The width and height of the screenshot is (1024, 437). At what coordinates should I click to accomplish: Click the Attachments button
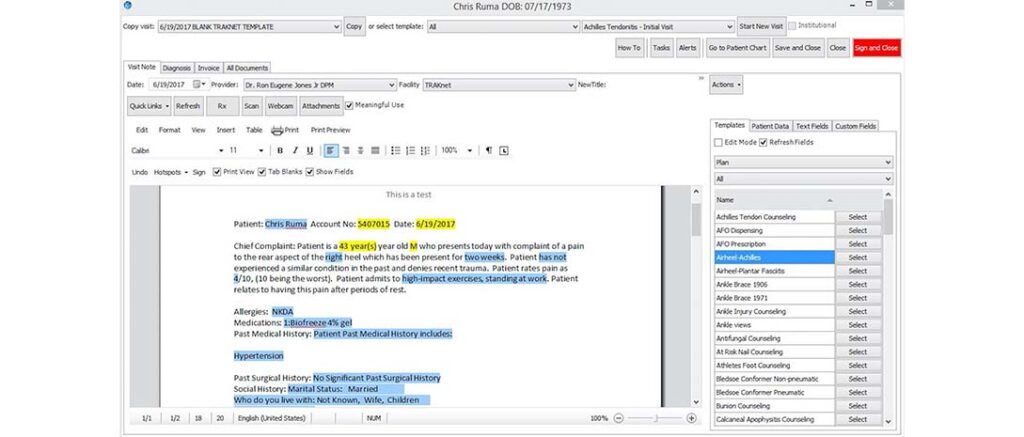[x=321, y=106]
